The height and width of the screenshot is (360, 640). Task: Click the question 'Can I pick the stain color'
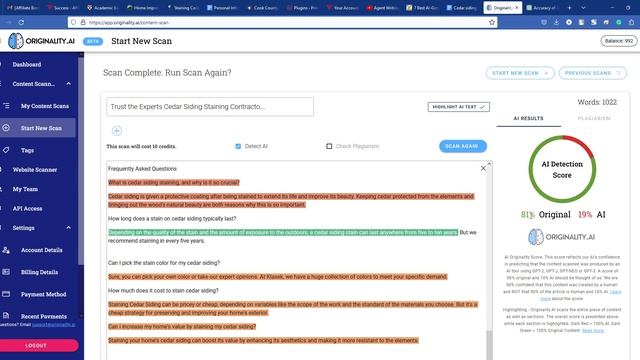(x=164, y=263)
